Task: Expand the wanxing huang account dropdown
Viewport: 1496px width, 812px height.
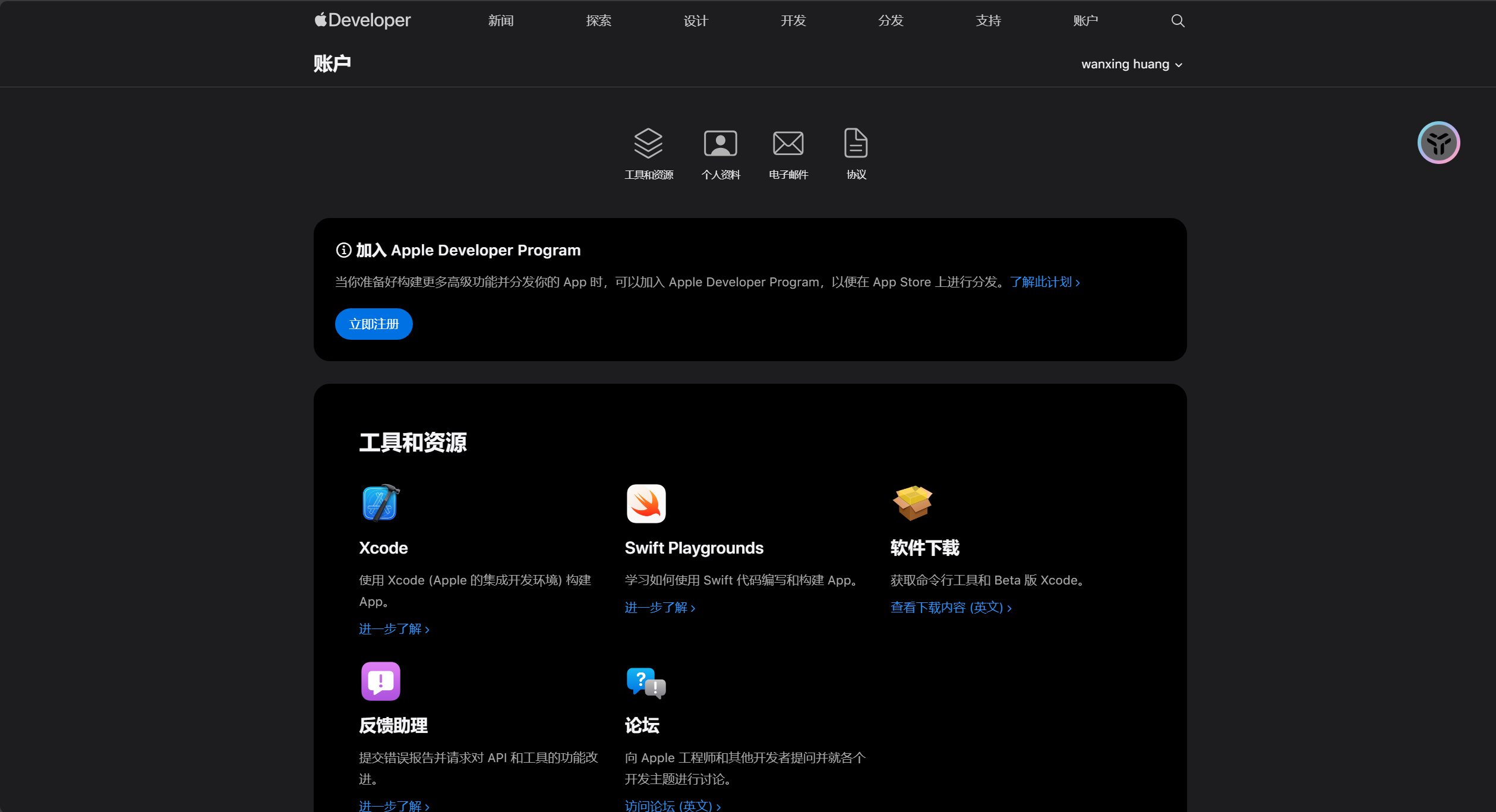Action: 1131,64
